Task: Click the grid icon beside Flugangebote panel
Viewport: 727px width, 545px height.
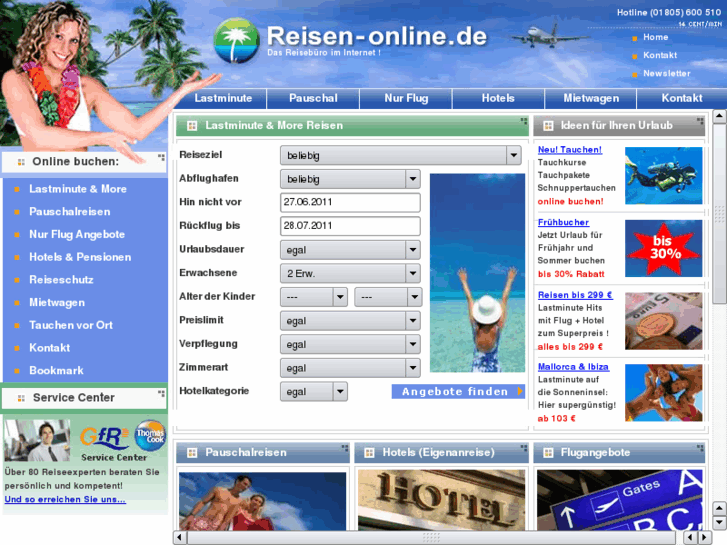Action: point(548,453)
